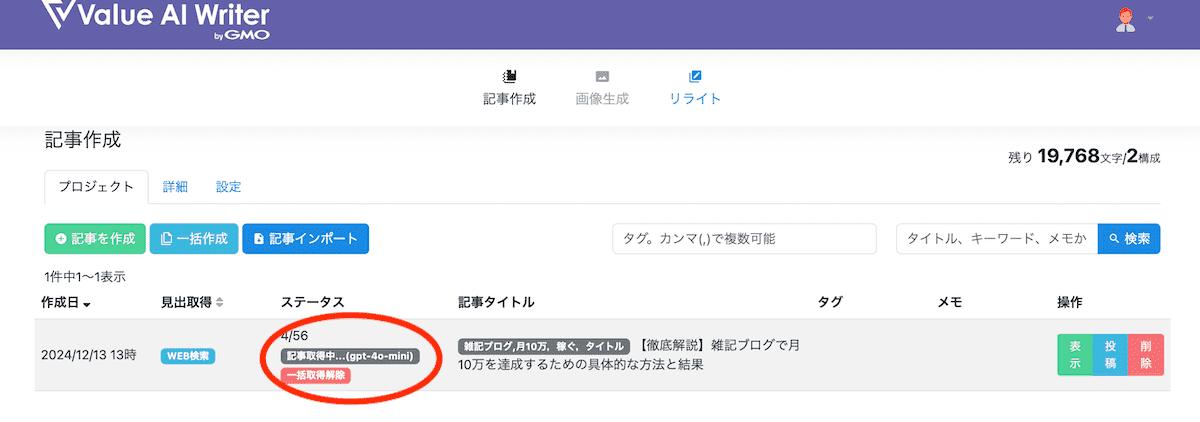Click the 記事作成 document icon in navigation
This screenshot has width=1200, height=422.
[x=509, y=76]
